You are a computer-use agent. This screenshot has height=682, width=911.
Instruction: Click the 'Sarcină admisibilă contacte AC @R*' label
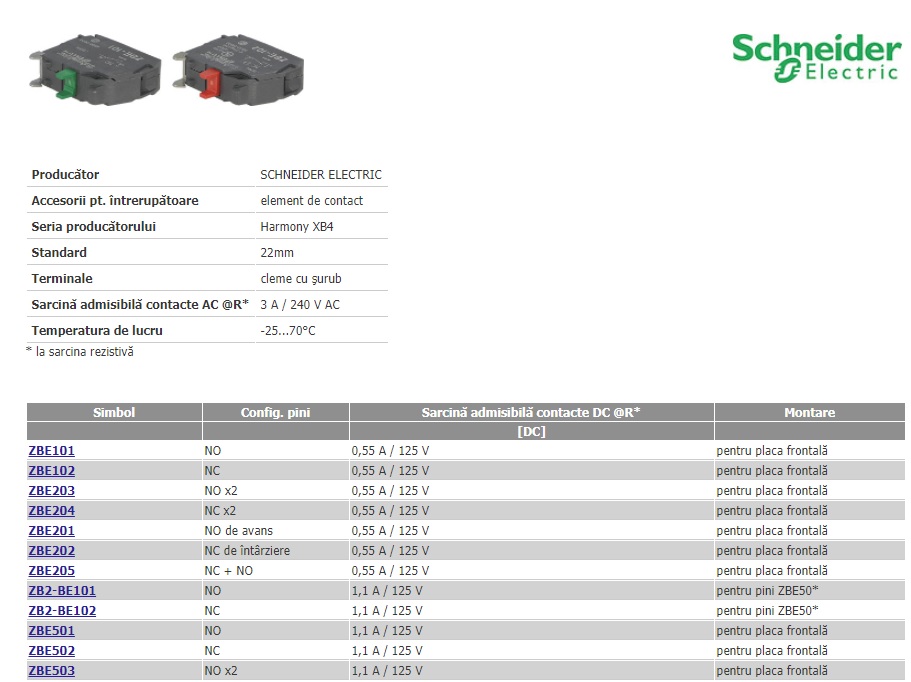tap(140, 305)
